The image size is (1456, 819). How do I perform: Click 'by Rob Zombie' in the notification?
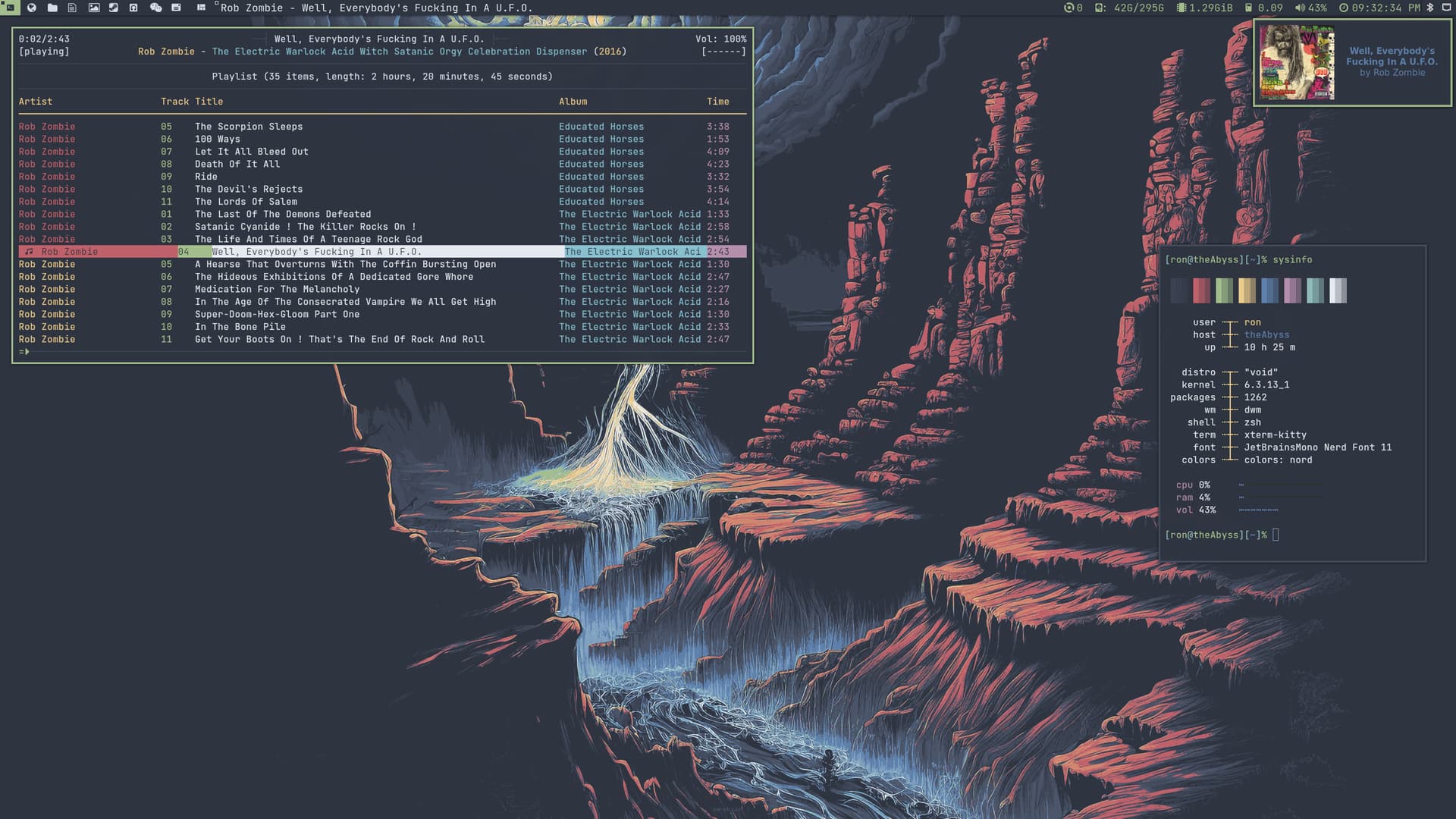1392,73
